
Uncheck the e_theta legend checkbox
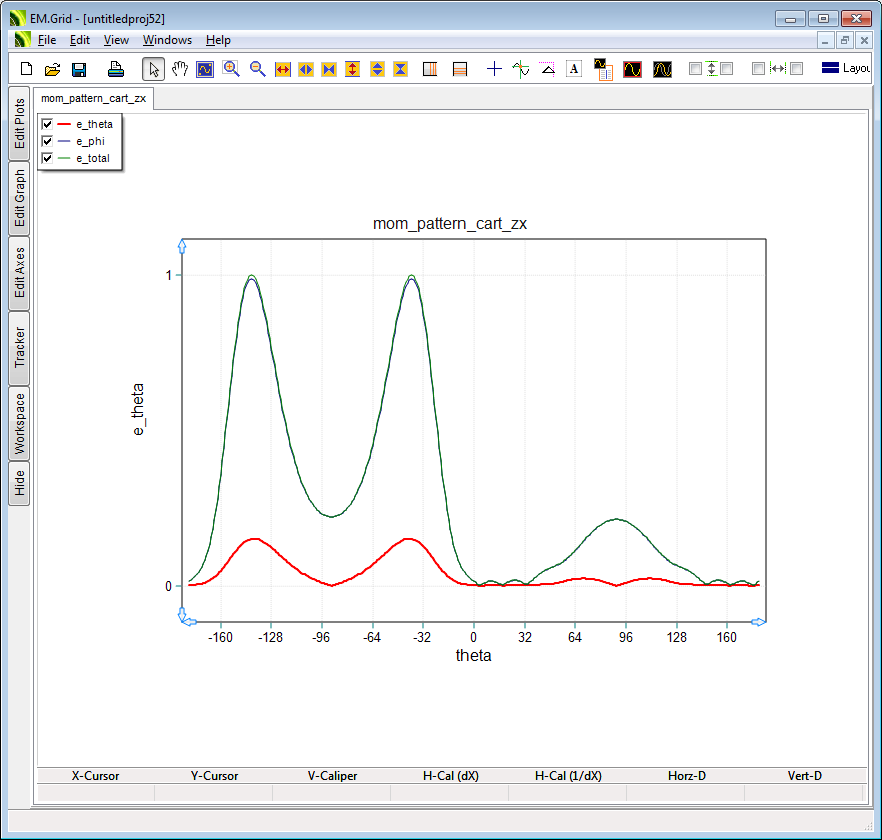click(47, 124)
